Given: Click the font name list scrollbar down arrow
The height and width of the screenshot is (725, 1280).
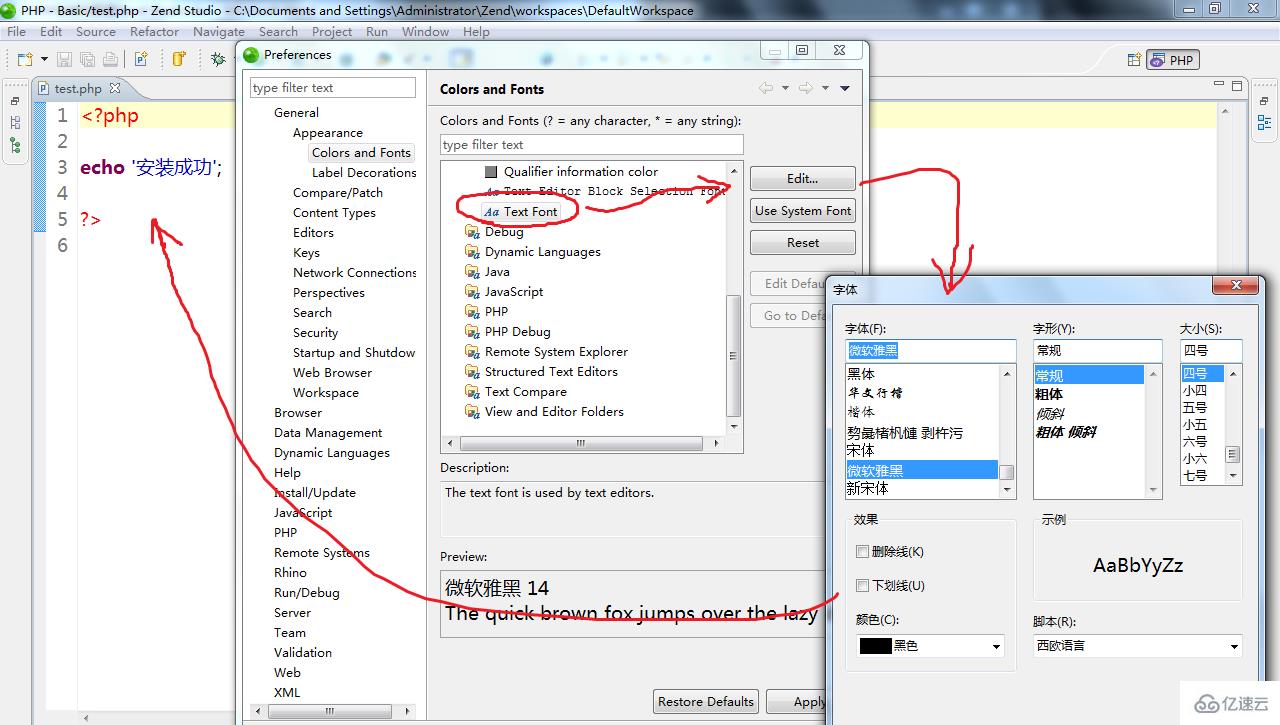Looking at the screenshot, I should 1007,490.
